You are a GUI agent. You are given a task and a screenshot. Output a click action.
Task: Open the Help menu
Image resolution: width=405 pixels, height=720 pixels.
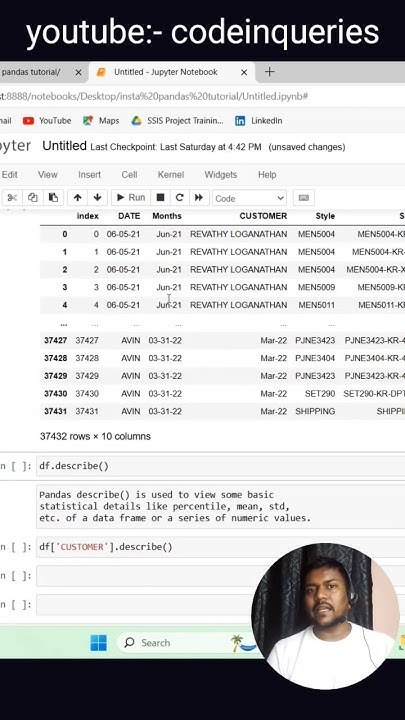click(267, 174)
